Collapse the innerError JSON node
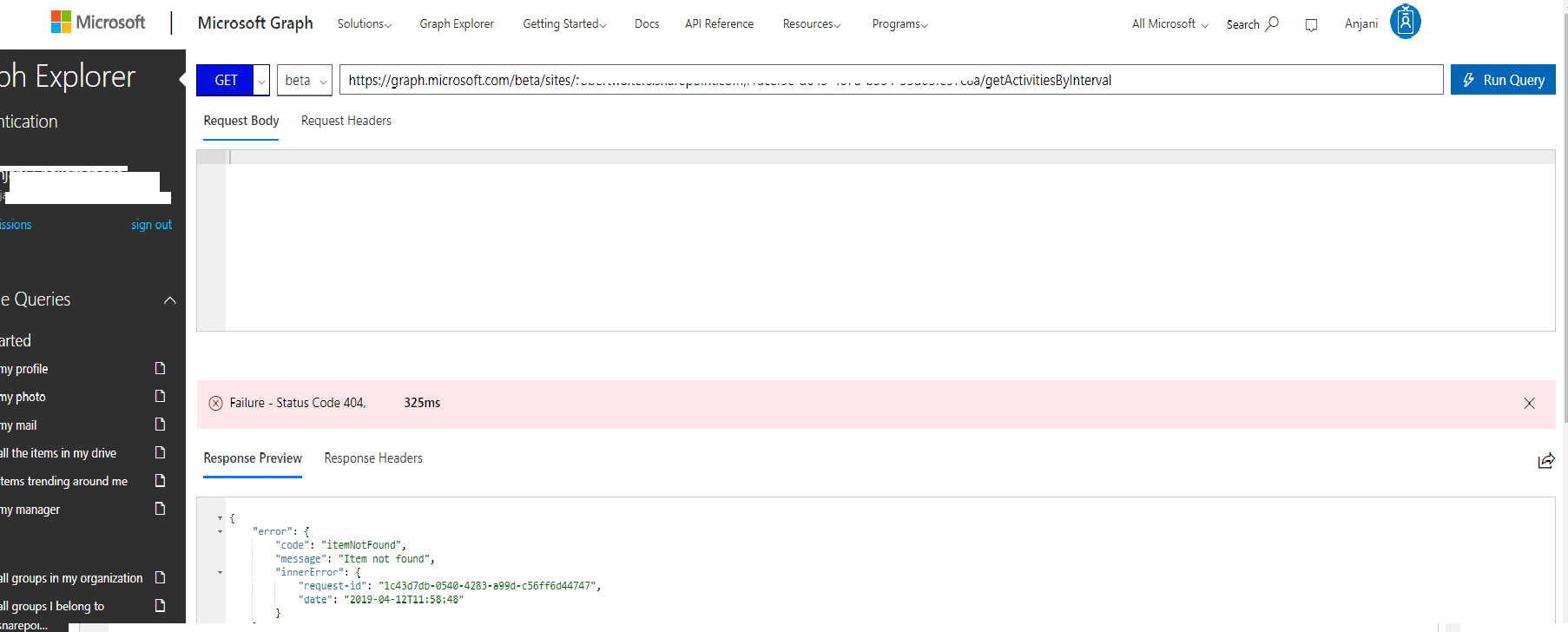Image resolution: width=1568 pixels, height=632 pixels. (x=220, y=573)
